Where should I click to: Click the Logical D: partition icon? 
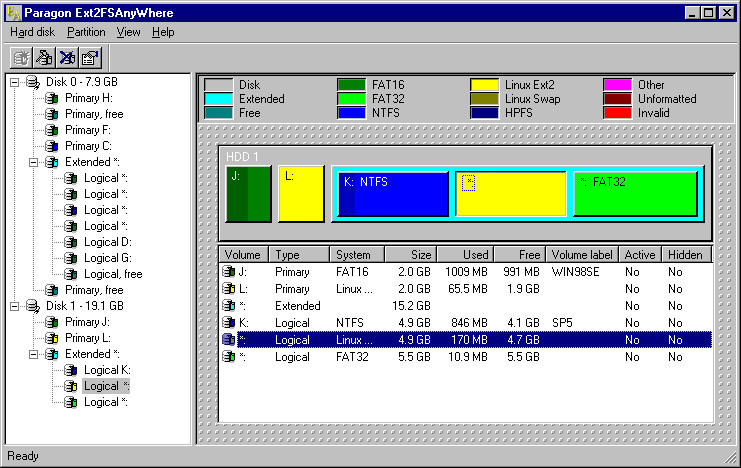tap(71, 243)
